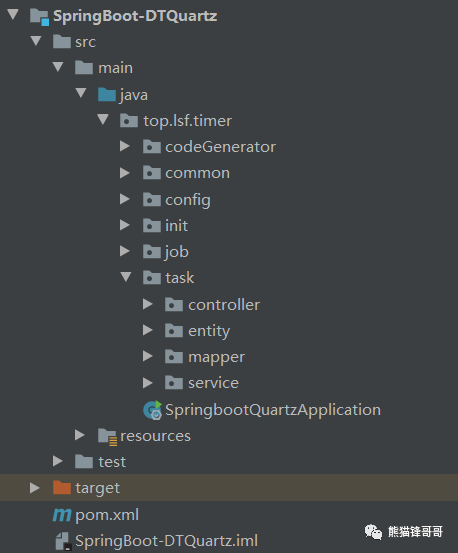The image size is (458, 553).
Task: Click the main folder icon
Action: pos(84,67)
